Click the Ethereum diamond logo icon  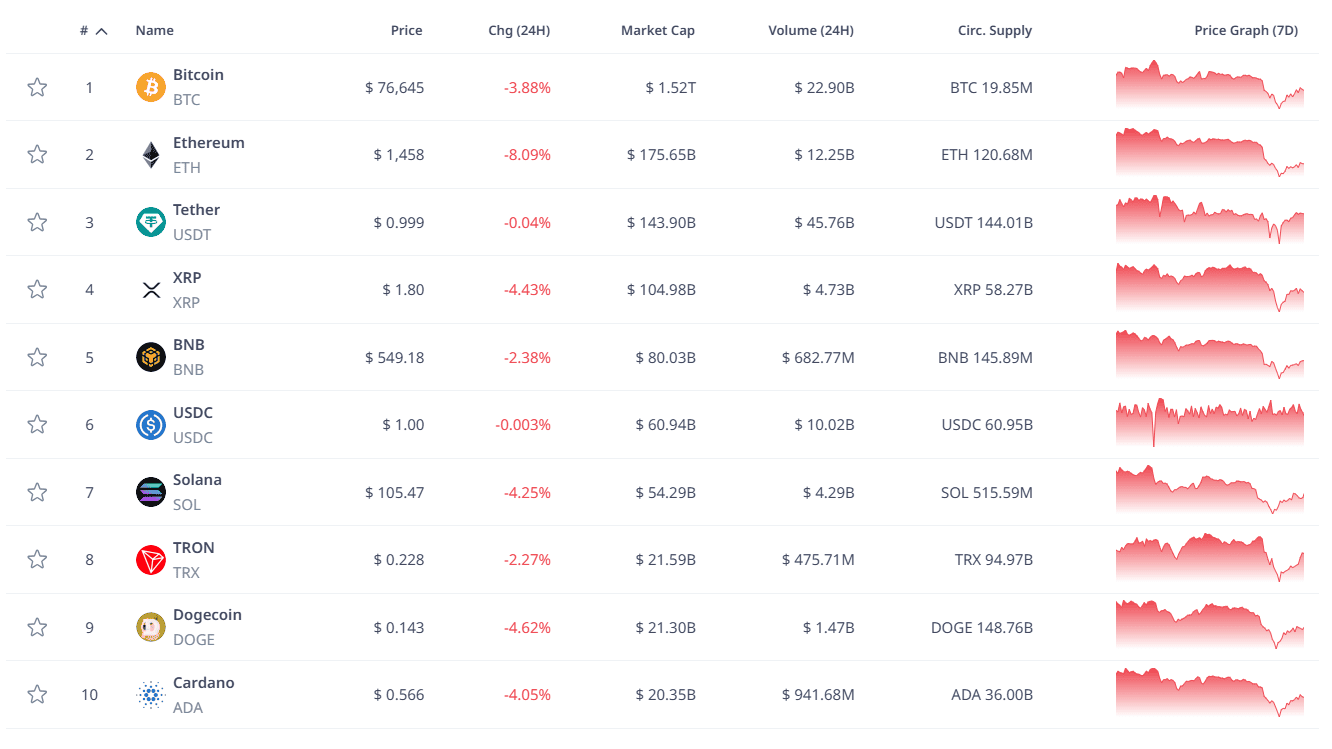coord(150,155)
